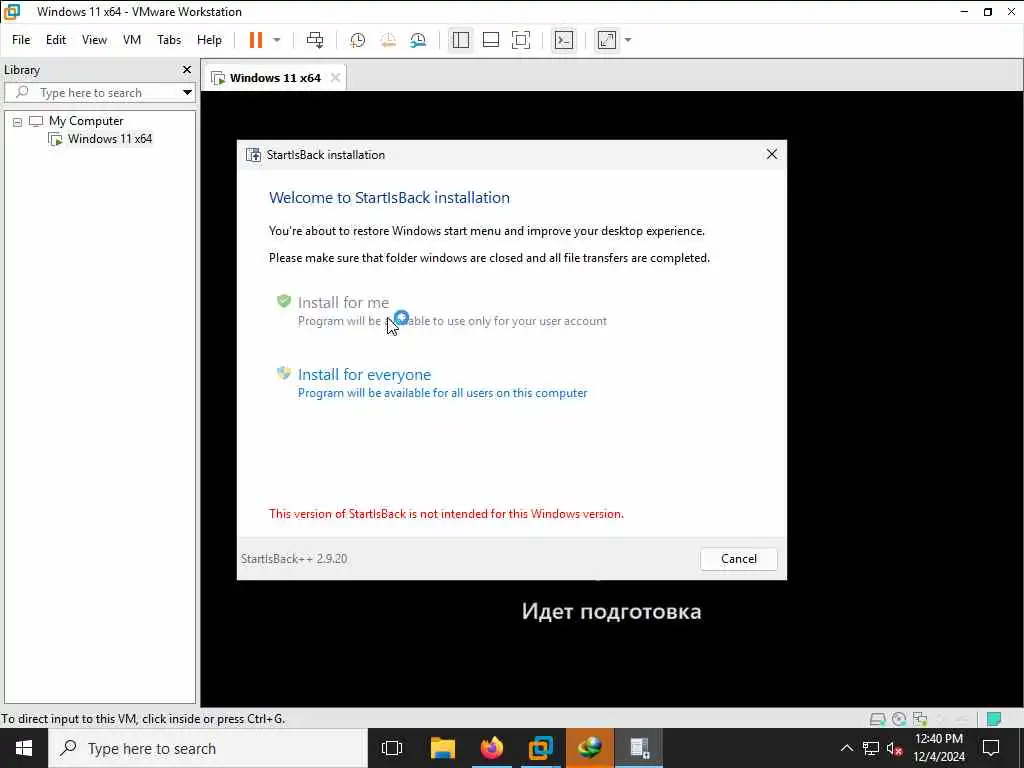1024x768 pixels.
Task: Open the View menu
Action: pyautogui.click(x=94, y=40)
